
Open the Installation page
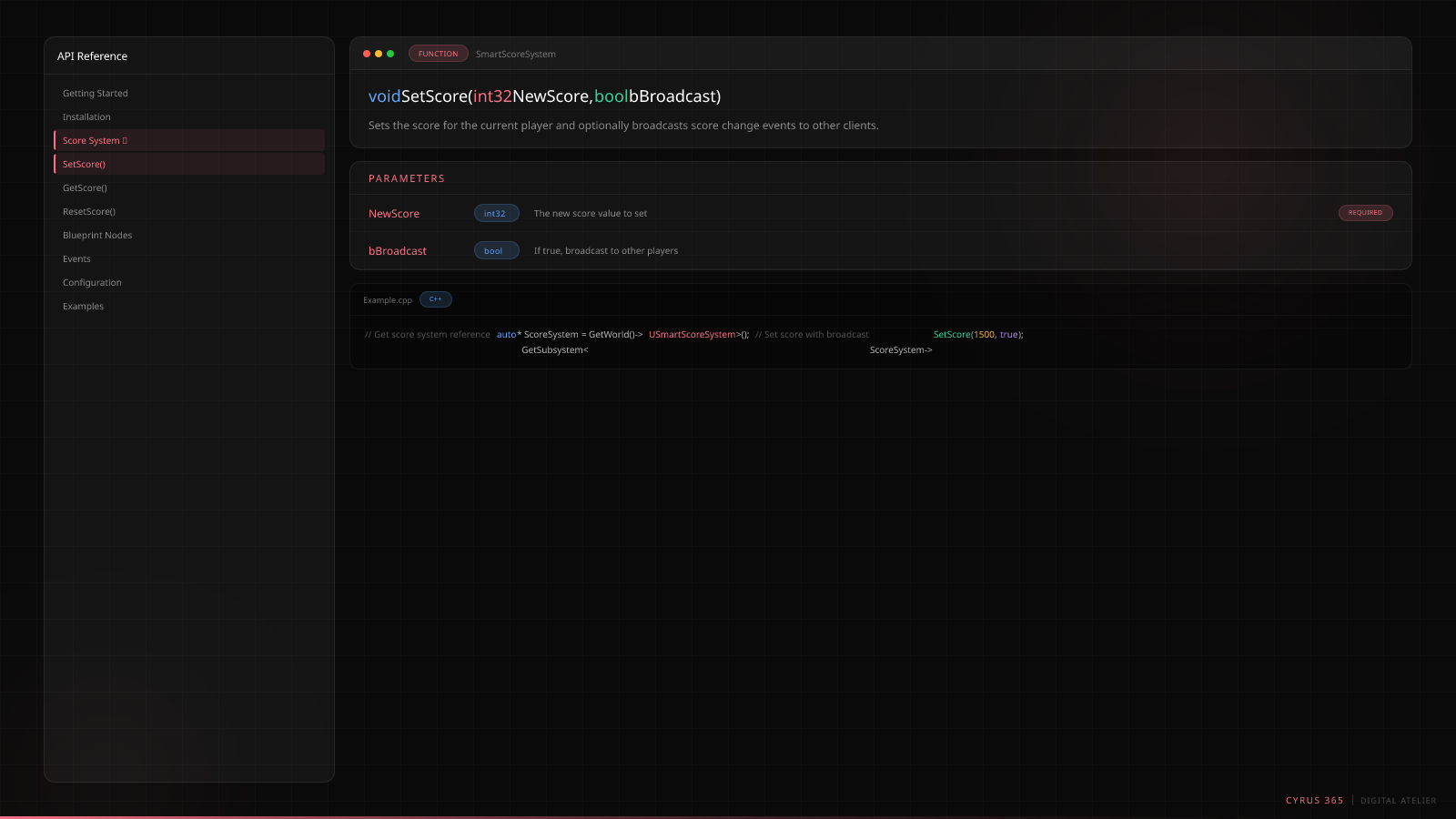[86, 117]
